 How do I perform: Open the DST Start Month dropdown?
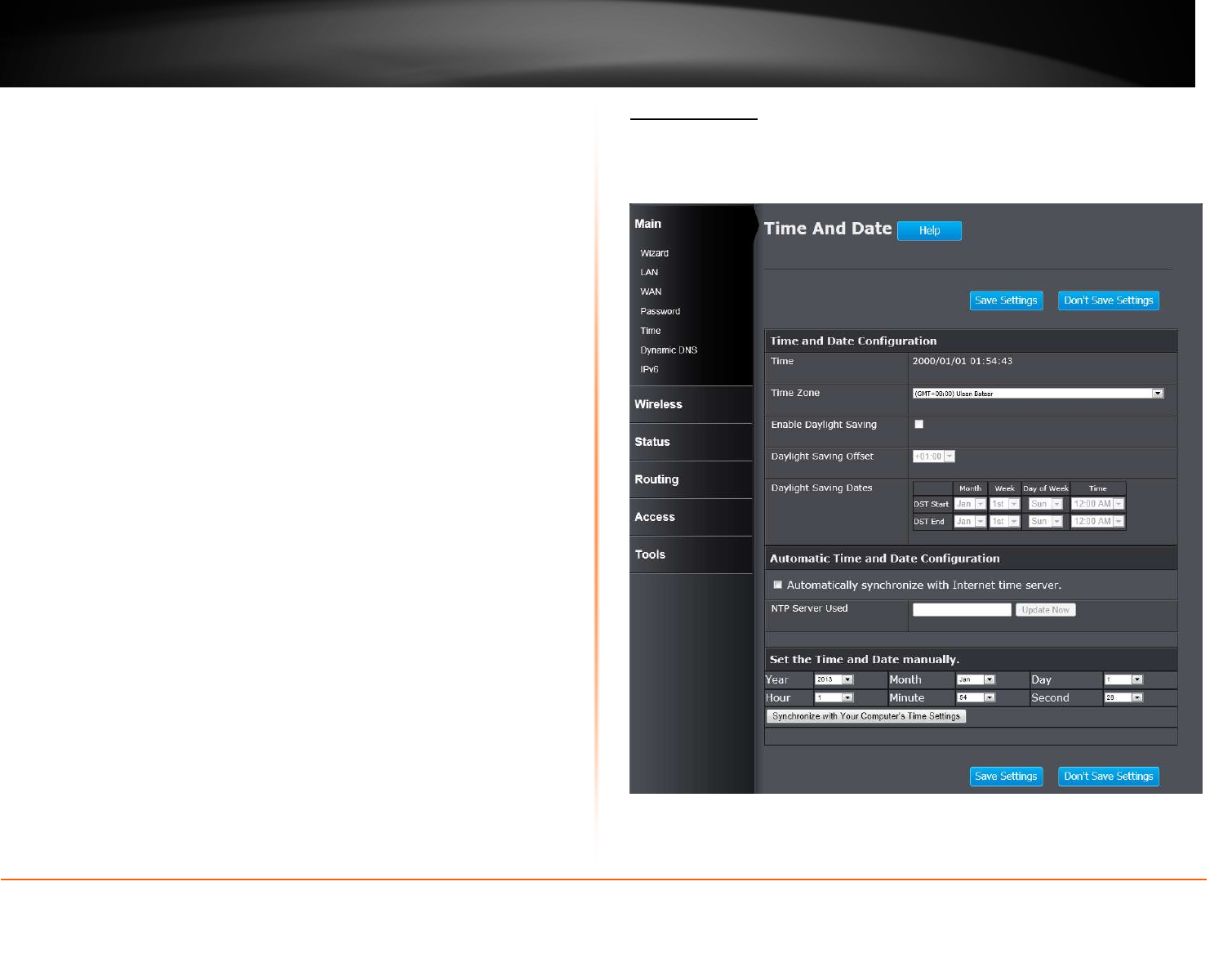click(x=970, y=505)
